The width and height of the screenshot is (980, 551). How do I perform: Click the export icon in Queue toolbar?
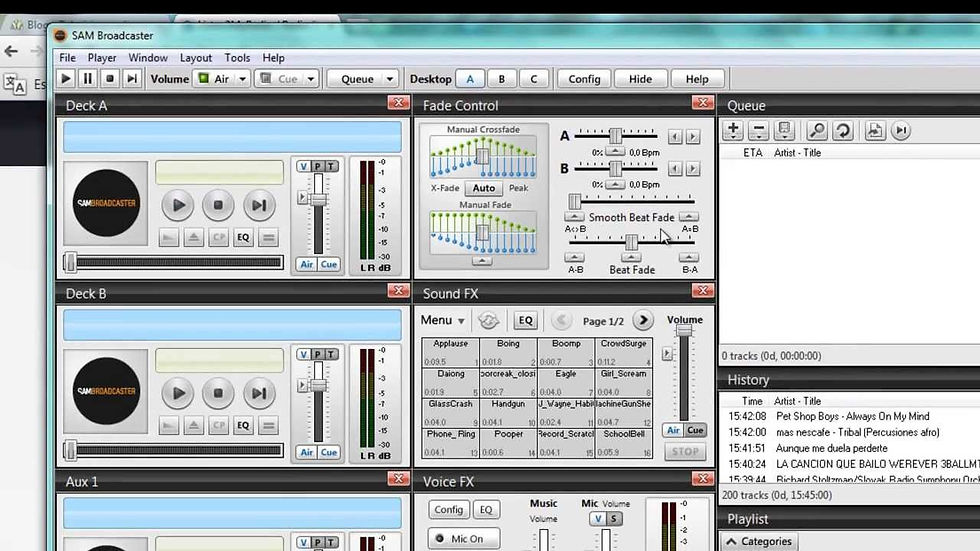[x=875, y=131]
